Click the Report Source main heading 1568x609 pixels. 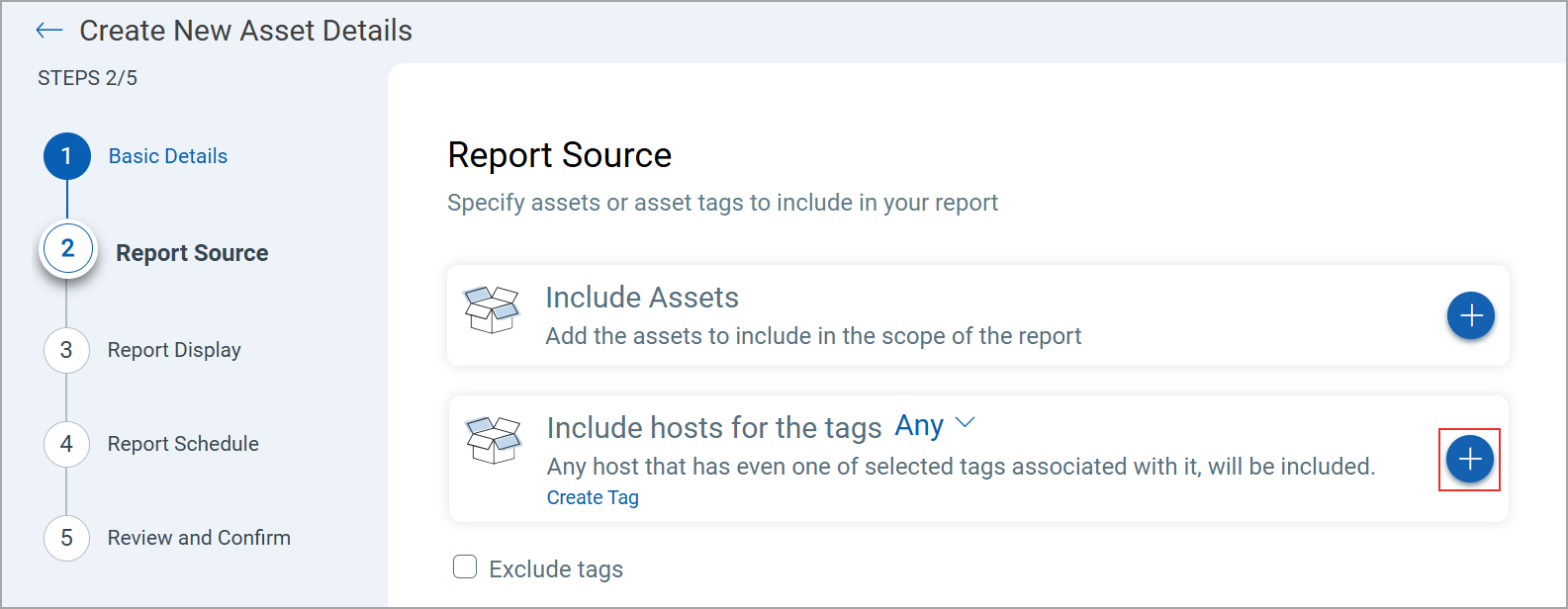(560, 155)
